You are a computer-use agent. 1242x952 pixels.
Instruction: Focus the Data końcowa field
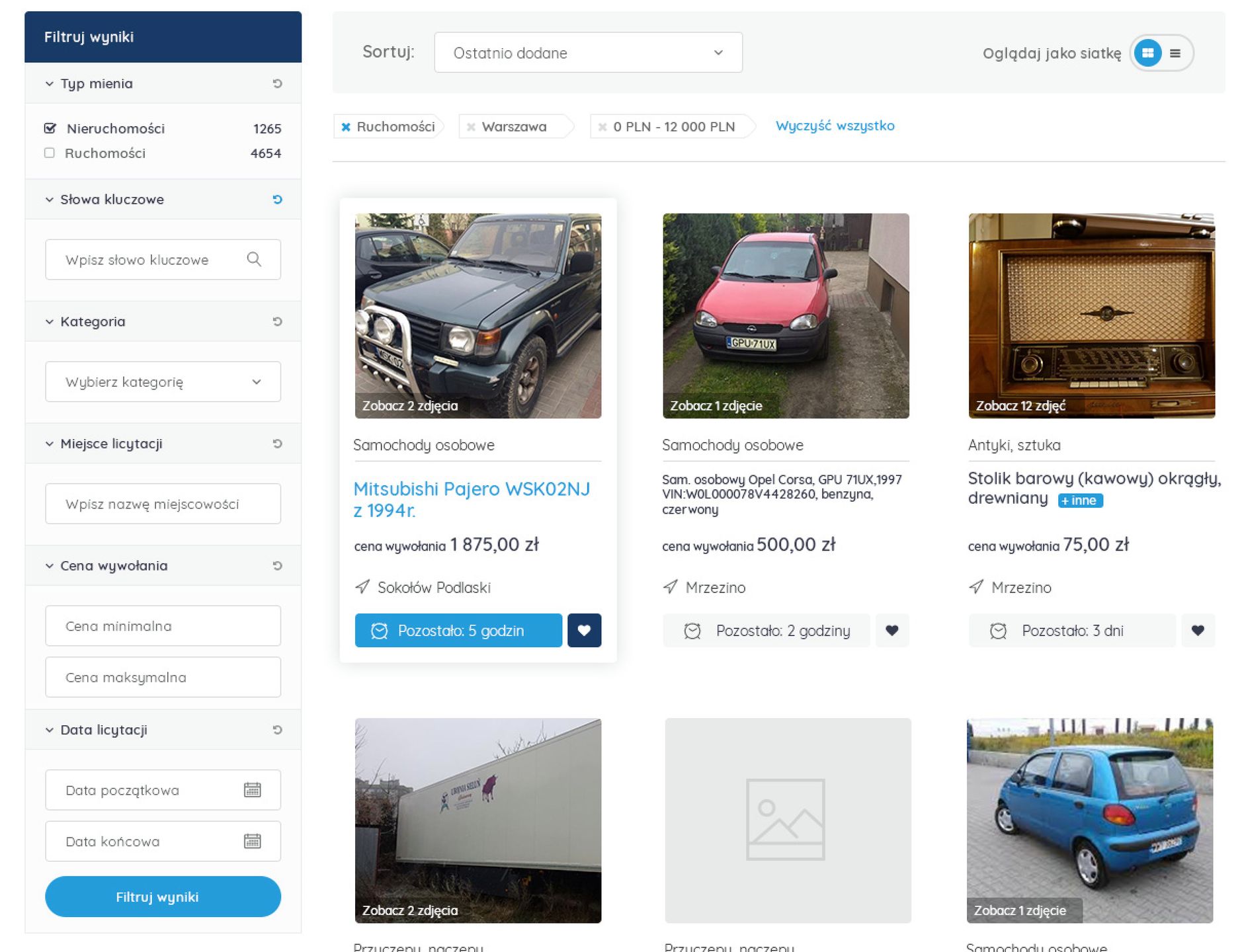(163, 841)
